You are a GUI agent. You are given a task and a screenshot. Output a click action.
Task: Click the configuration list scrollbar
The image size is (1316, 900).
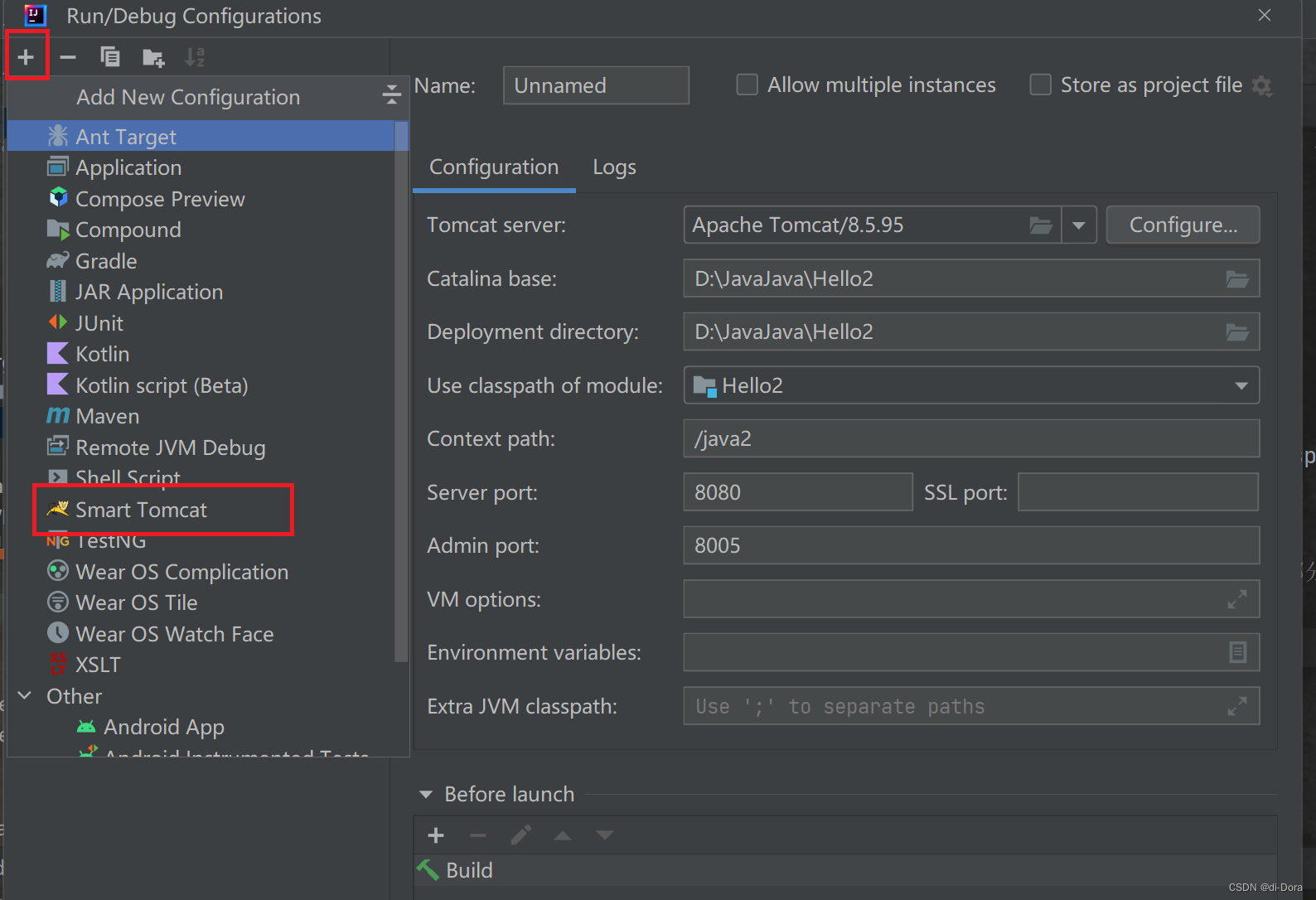click(x=401, y=390)
